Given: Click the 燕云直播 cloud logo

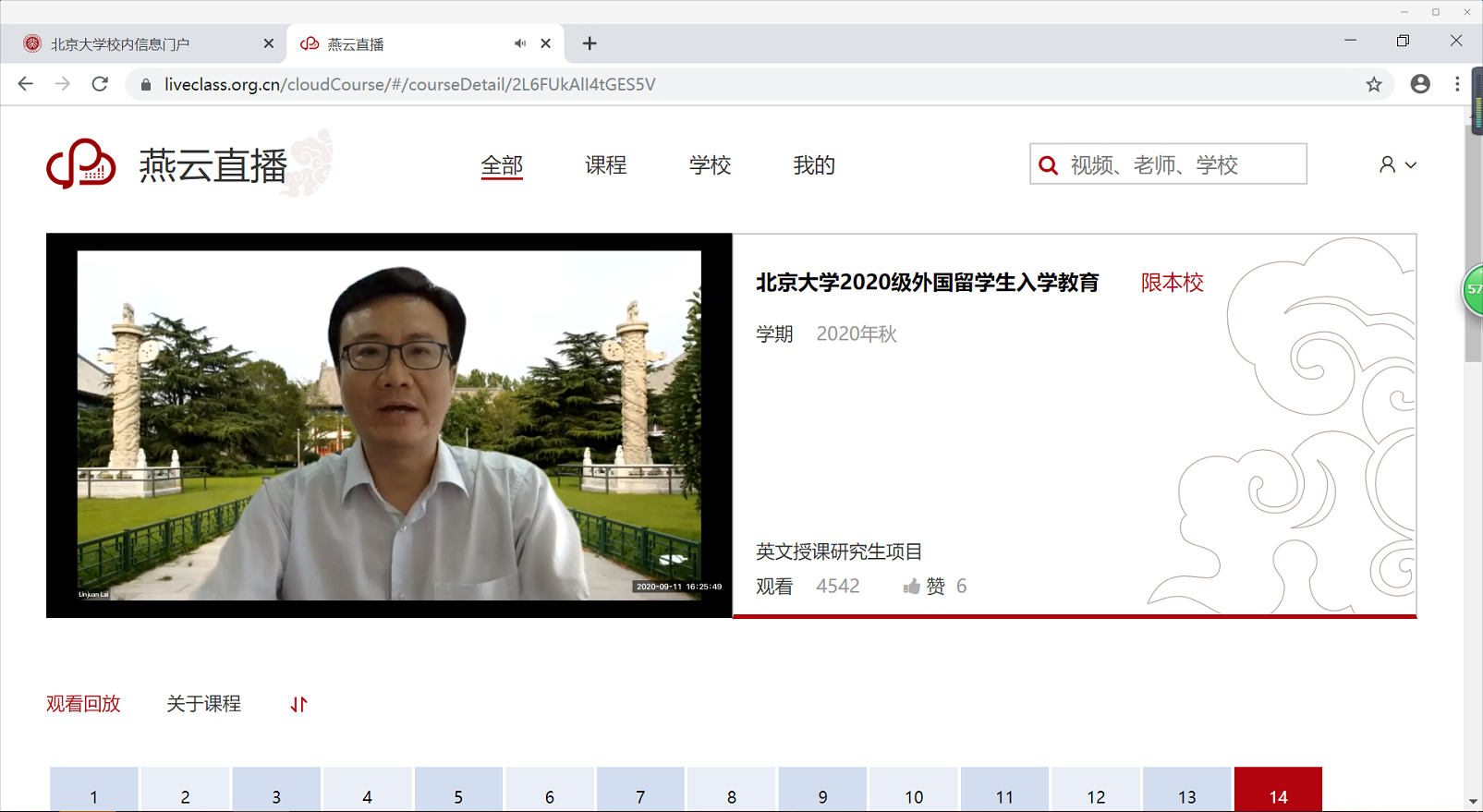Looking at the screenshot, I should (81, 164).
